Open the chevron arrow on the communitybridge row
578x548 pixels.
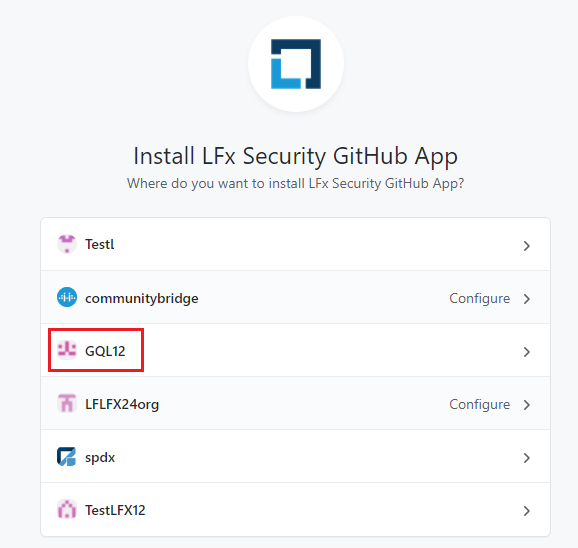coord(527,299)
